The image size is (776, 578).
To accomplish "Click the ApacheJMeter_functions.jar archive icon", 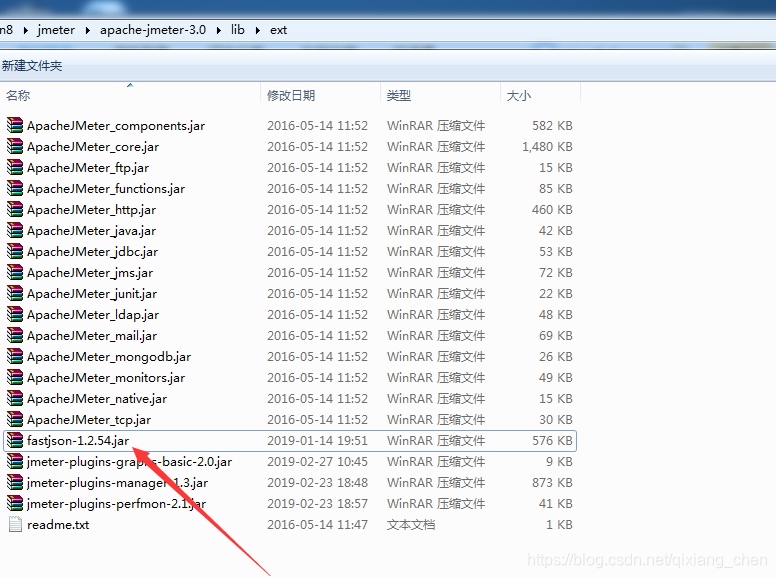I will point(15,189).
